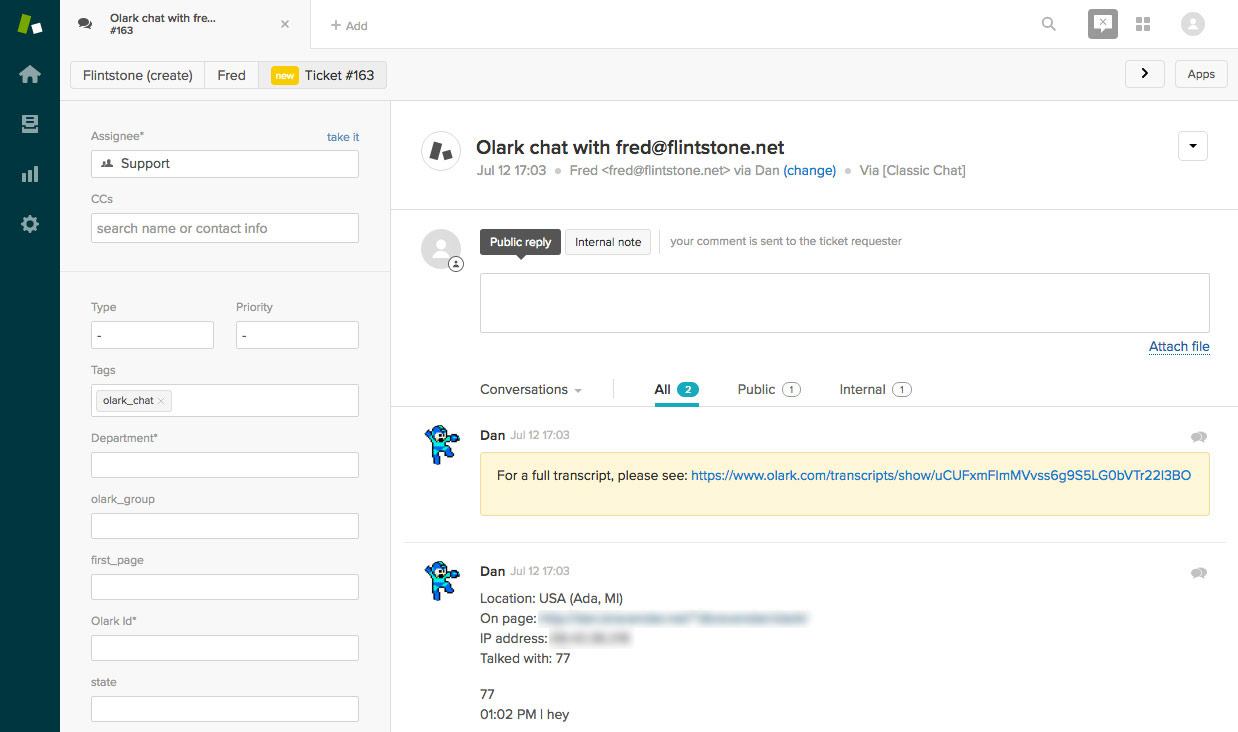1238x732 pixels.
Task: Focus the CCs search field
Action: [225, 228]
